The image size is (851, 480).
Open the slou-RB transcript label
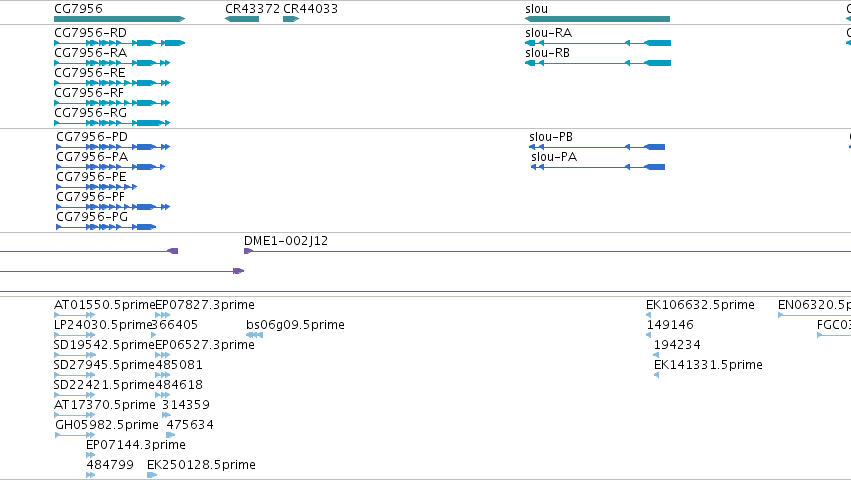(547, 53)
